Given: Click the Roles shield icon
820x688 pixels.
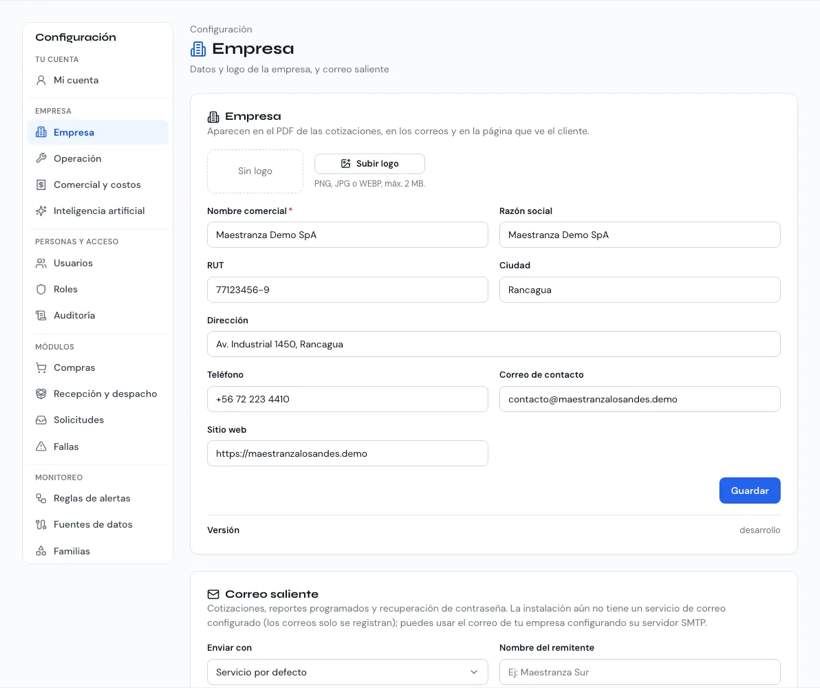Looking at the screenshot, I should pos(41,289).
